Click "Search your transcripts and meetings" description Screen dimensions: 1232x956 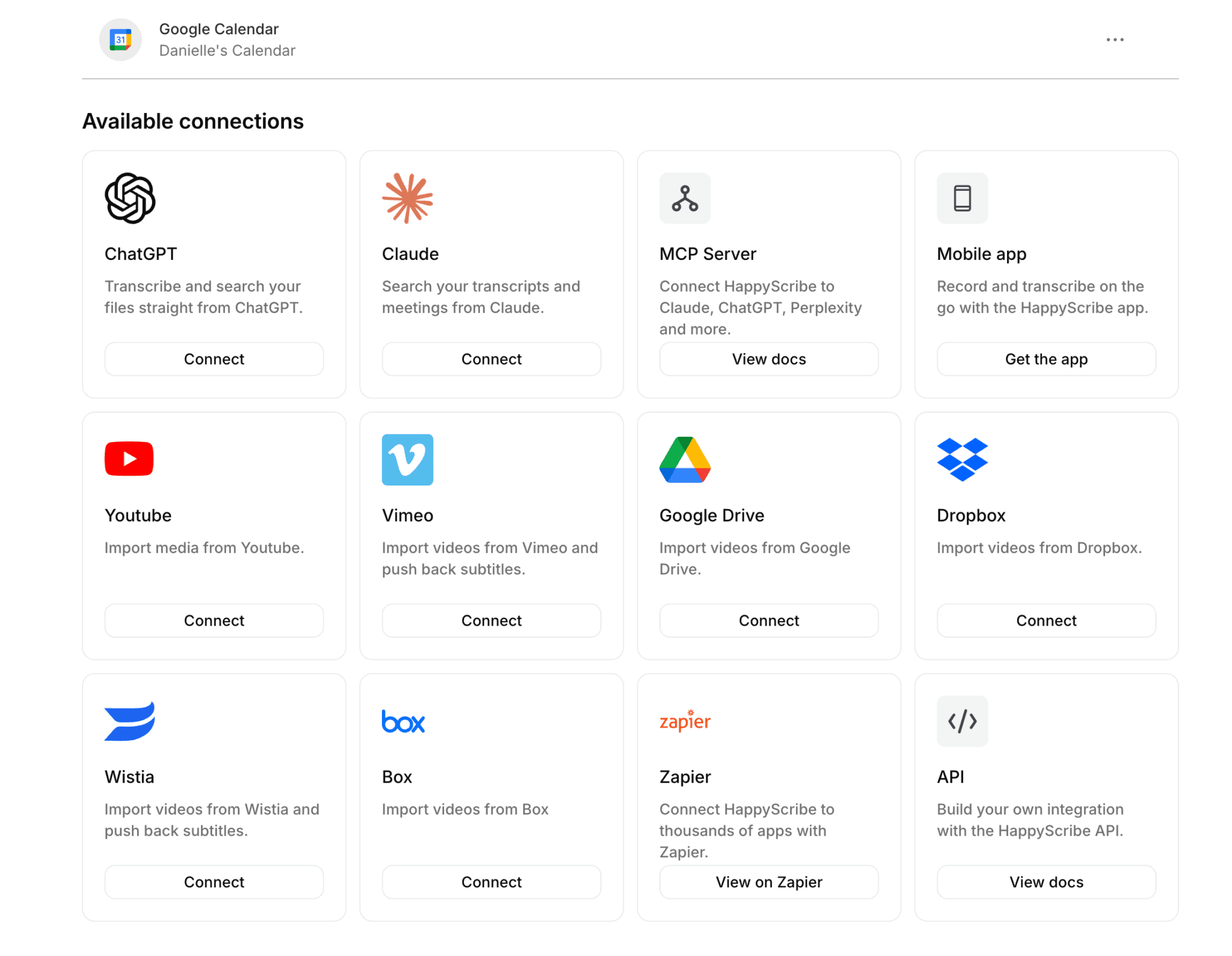tap(481, 297)
